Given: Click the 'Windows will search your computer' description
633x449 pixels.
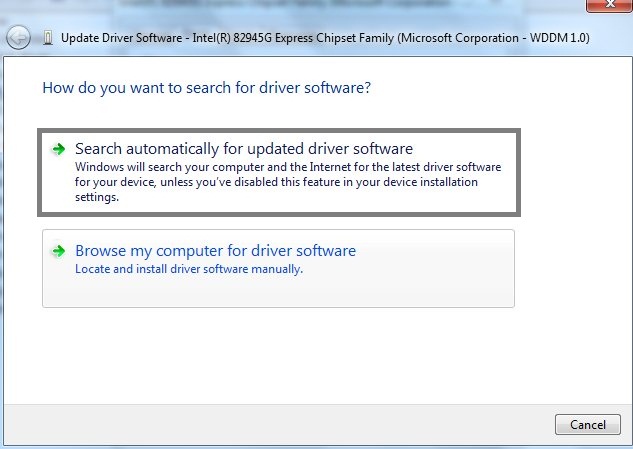Looking at the screenshot, I should click(x=288, y=182).
